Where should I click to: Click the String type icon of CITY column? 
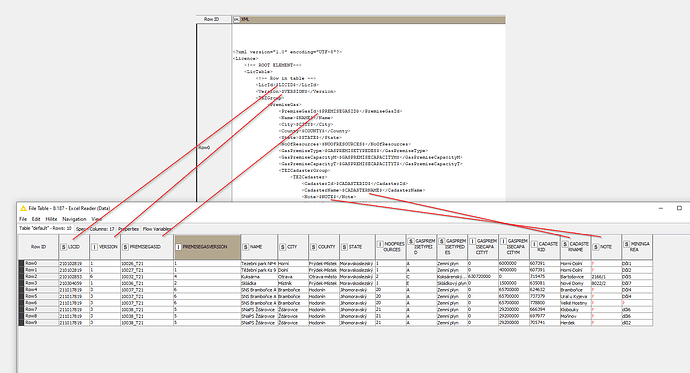(x=283, y=247)
